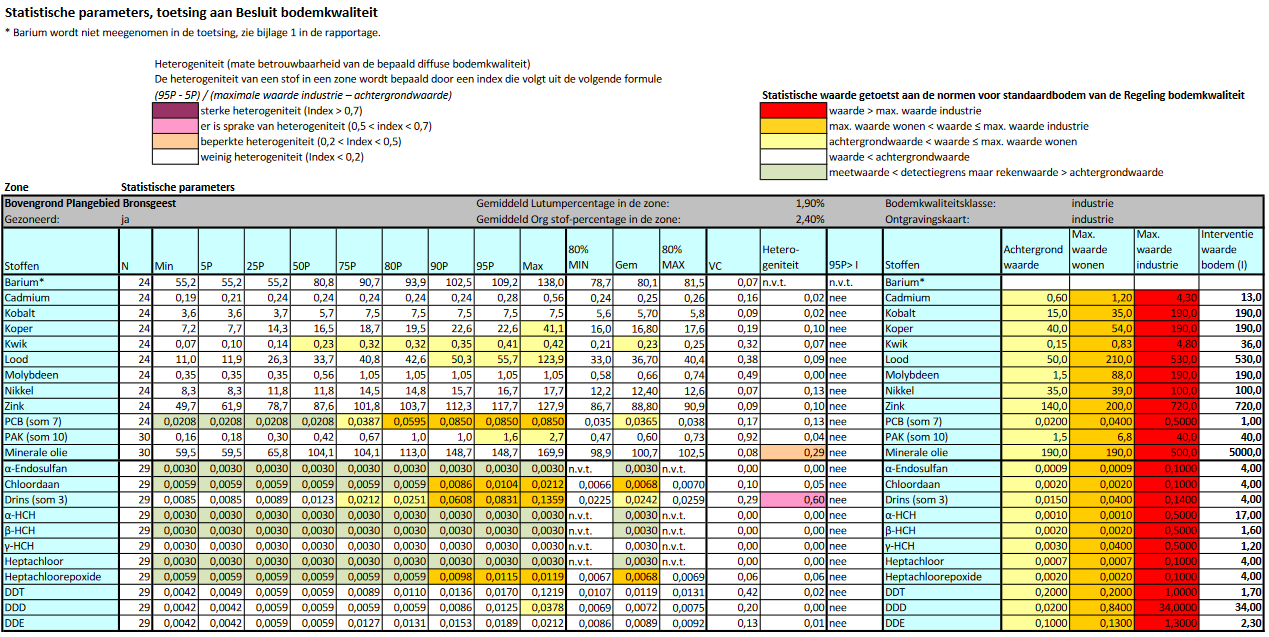Click red 'waarde > max. waarde industrie' swatch
The height and width of the screenshot is (637, 1269).
795,111
